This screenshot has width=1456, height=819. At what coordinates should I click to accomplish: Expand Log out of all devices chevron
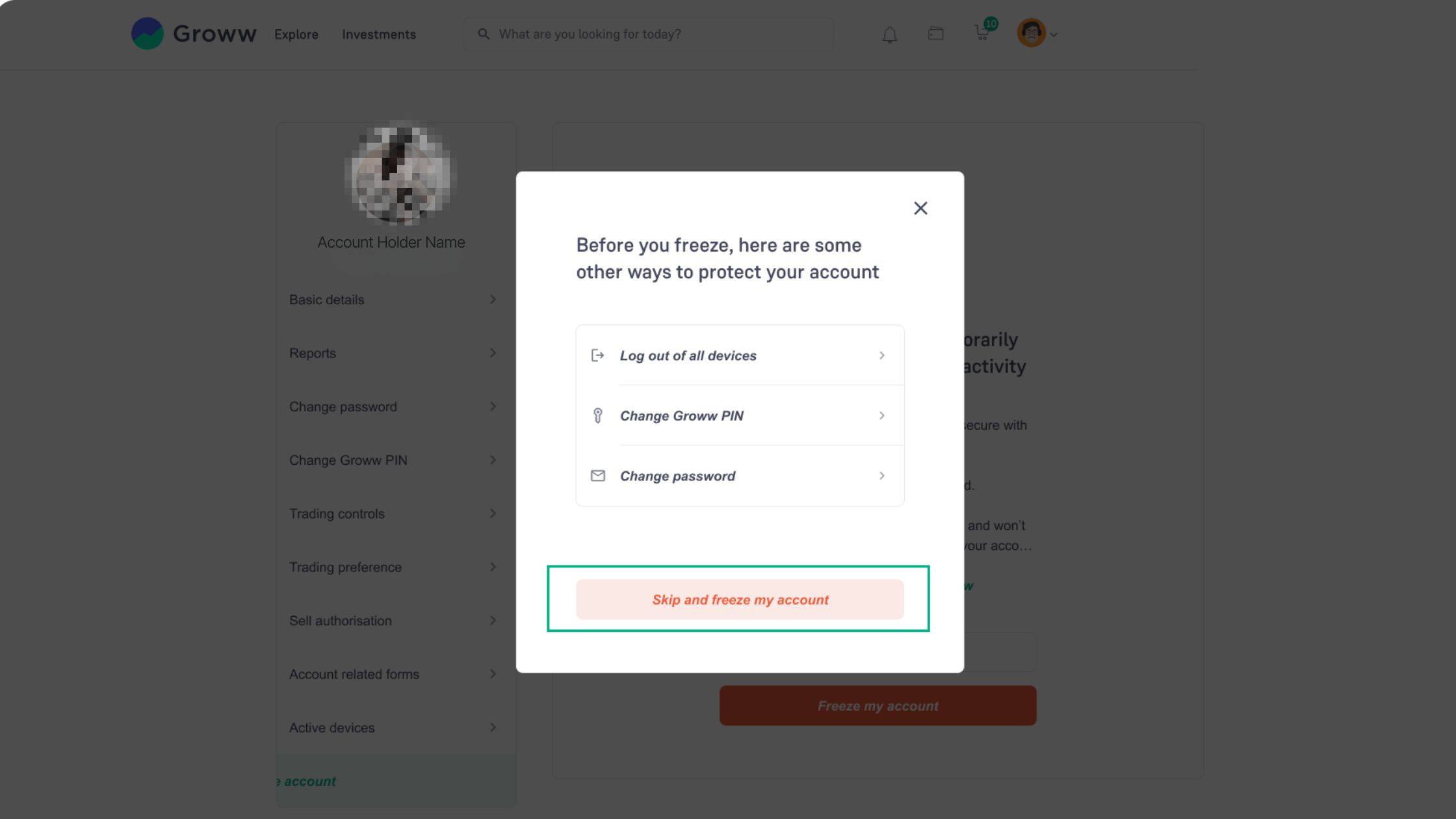click(x=882, y=356)
